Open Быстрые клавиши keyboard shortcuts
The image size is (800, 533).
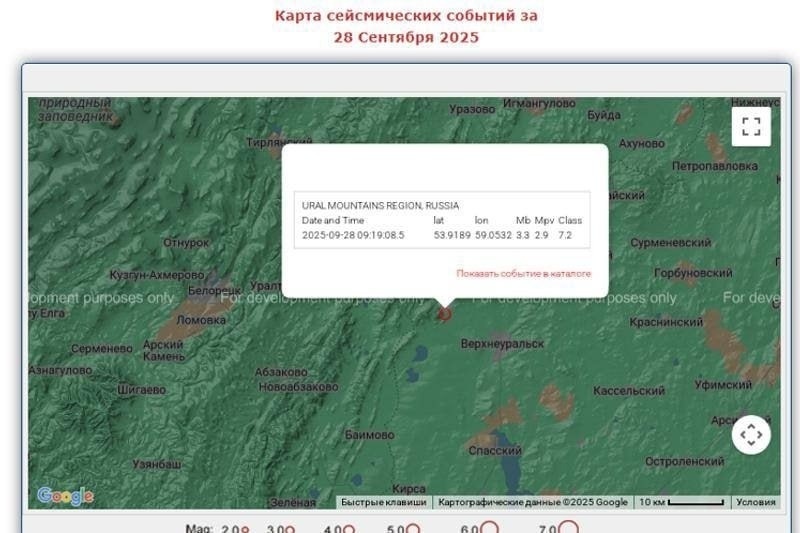pyautogui.click(x=384, y=502)
